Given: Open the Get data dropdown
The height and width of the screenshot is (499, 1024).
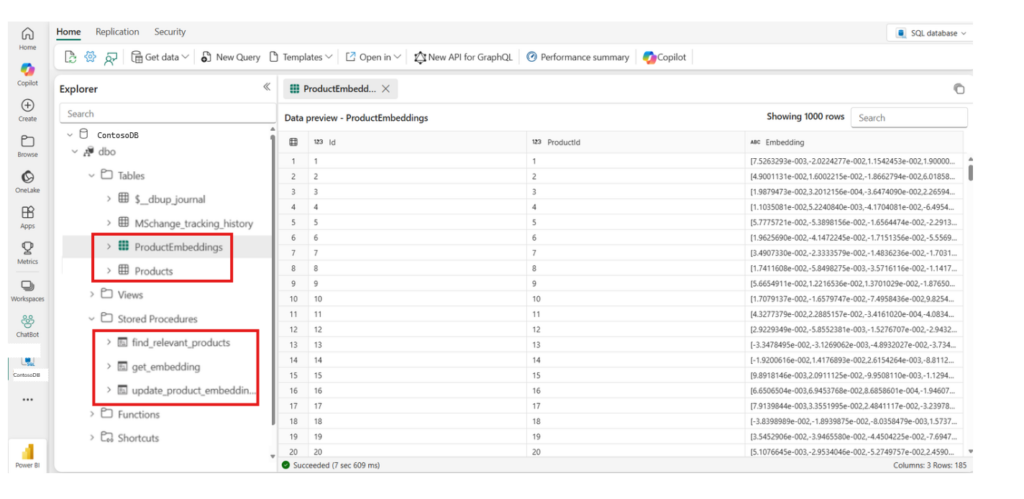Looking at the screenshot, I should (161, 57).
